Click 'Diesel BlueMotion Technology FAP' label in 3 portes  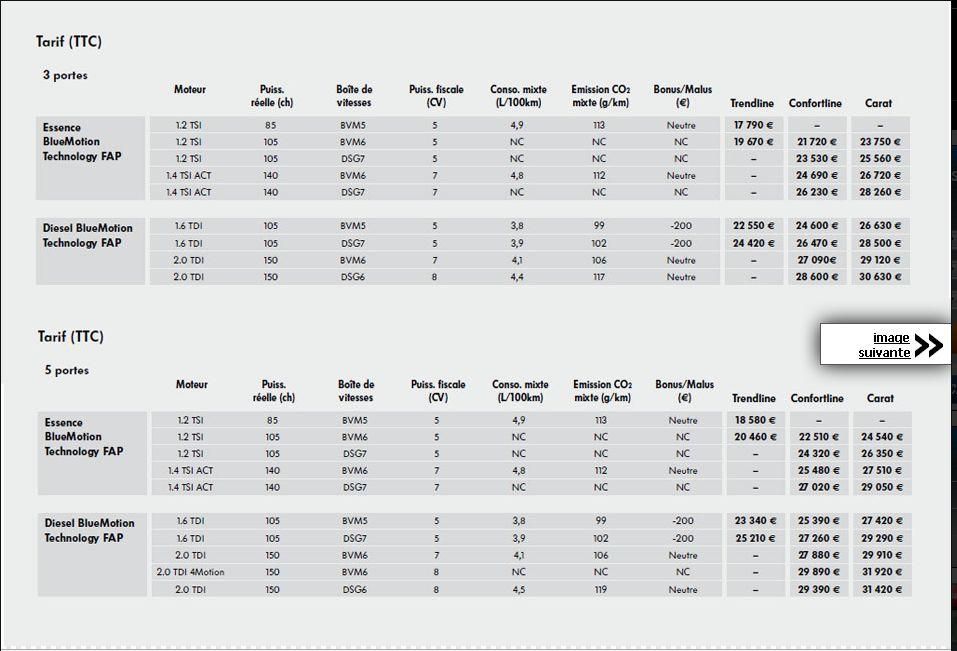(x=87, y=236)
